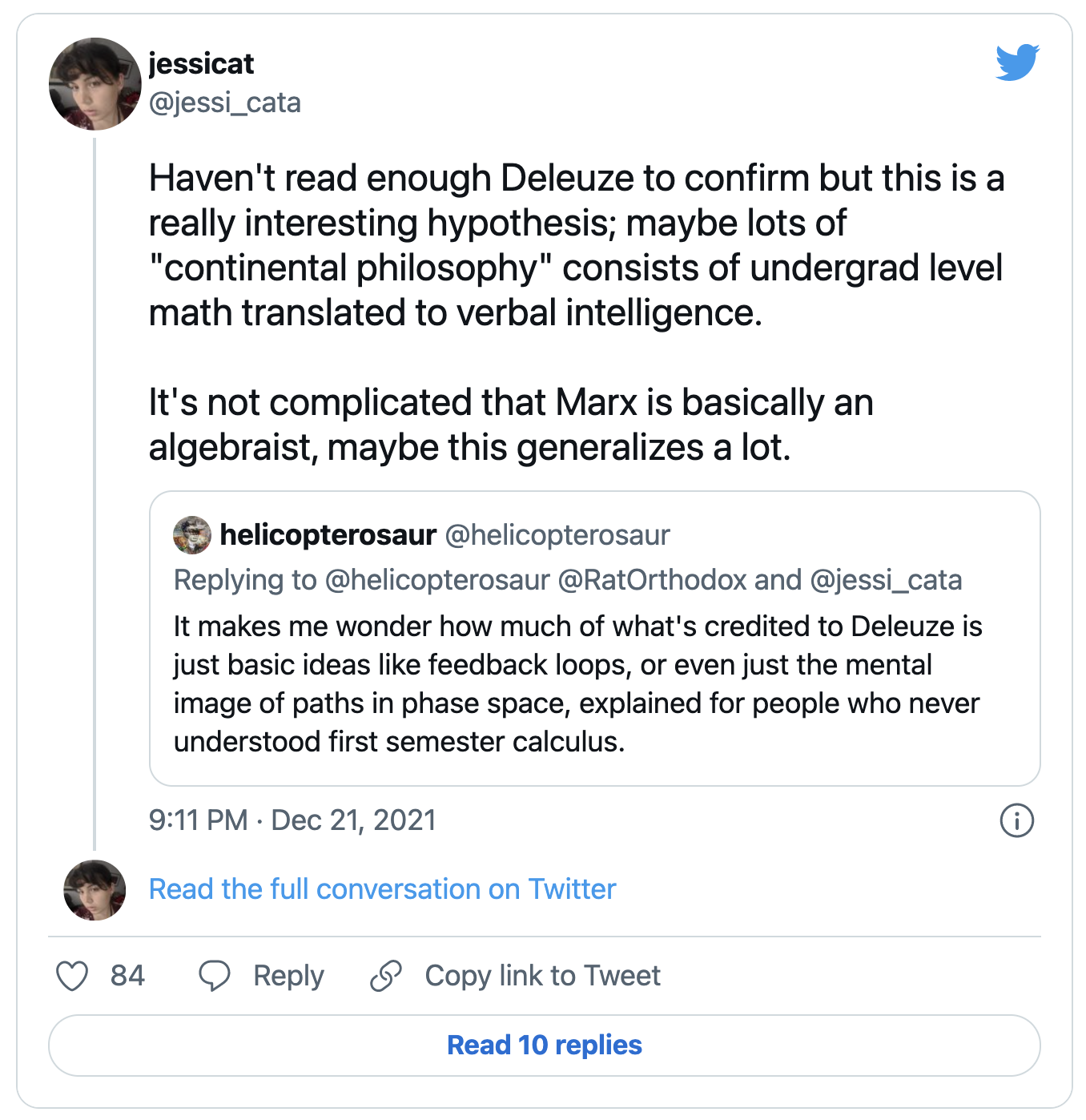
Task: Click the reply speech bubble icon
Action: point(214,976)
